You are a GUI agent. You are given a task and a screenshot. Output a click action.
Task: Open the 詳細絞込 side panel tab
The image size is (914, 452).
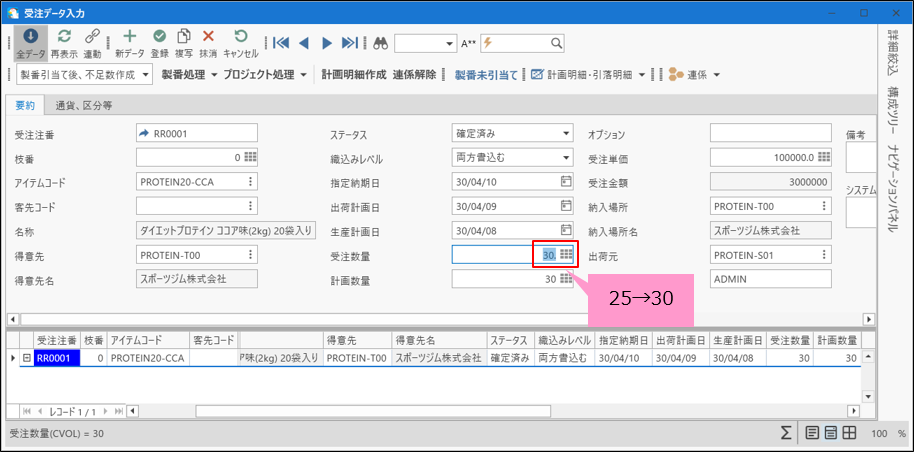point(892,52)
